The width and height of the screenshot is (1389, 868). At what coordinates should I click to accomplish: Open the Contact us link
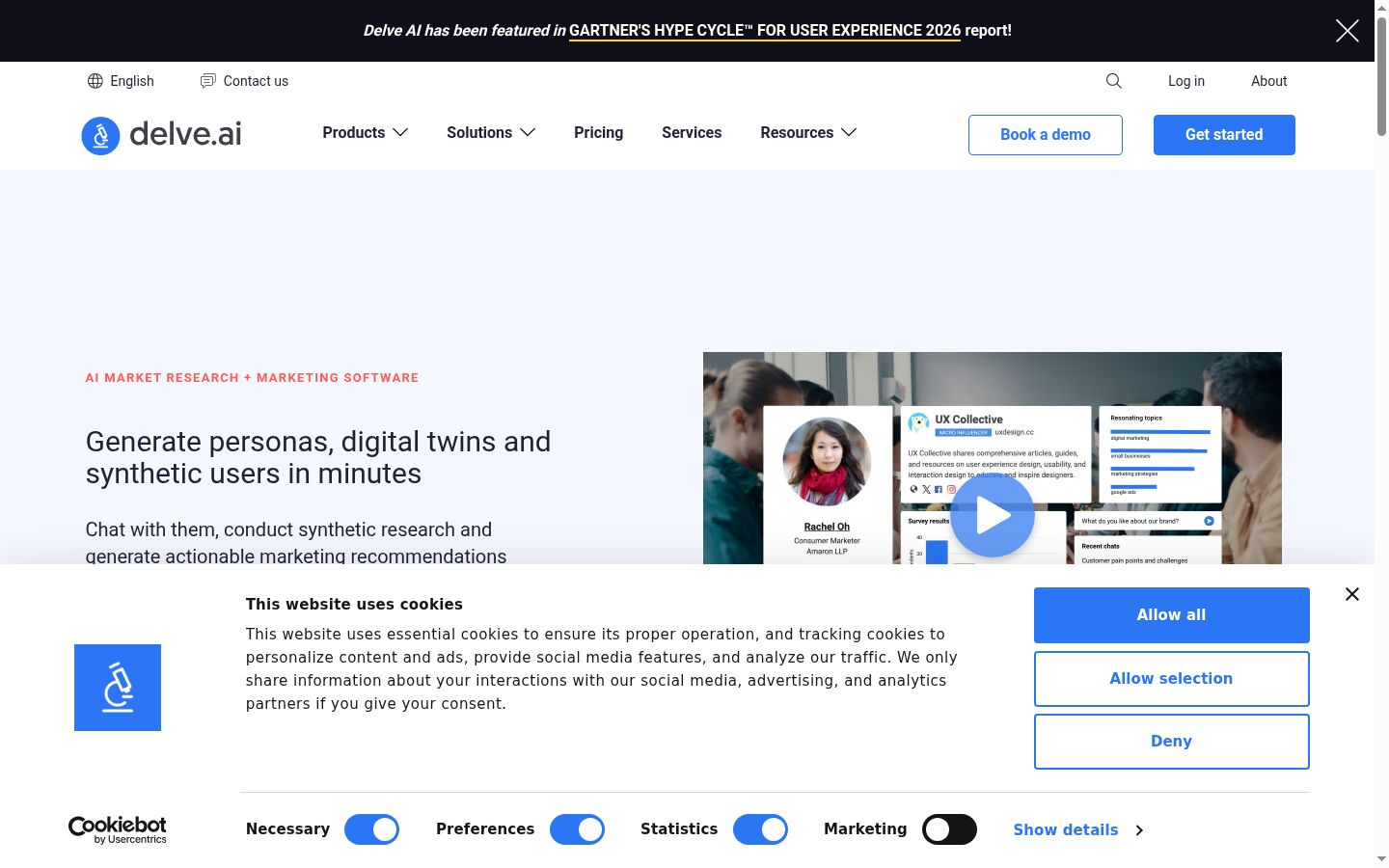[x=256, y=81]
